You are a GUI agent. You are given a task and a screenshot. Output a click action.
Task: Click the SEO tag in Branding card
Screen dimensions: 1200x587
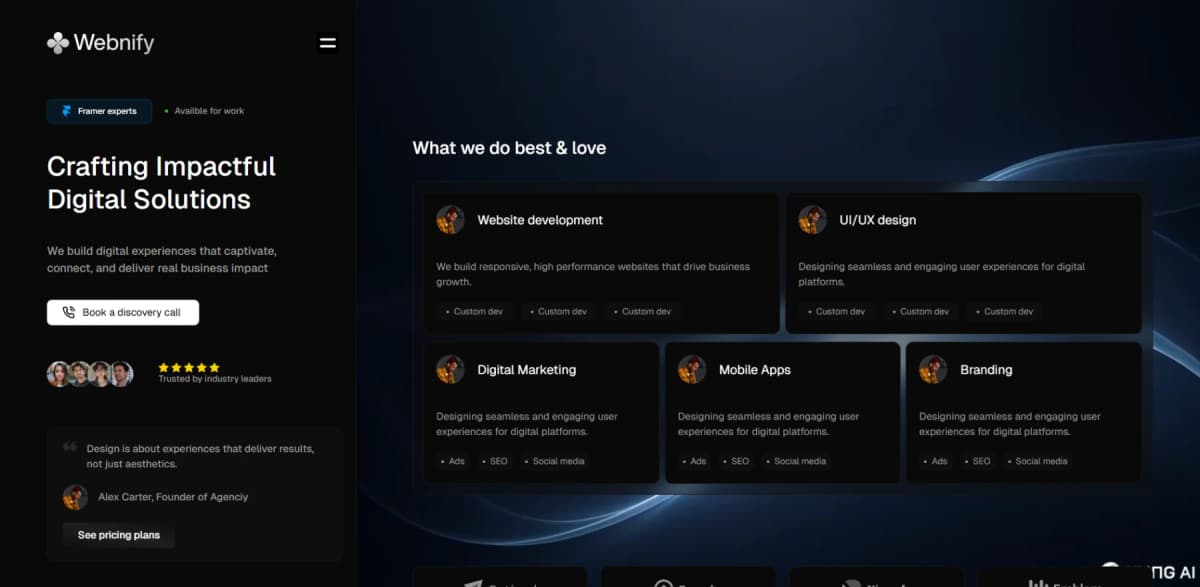(979, 461)
